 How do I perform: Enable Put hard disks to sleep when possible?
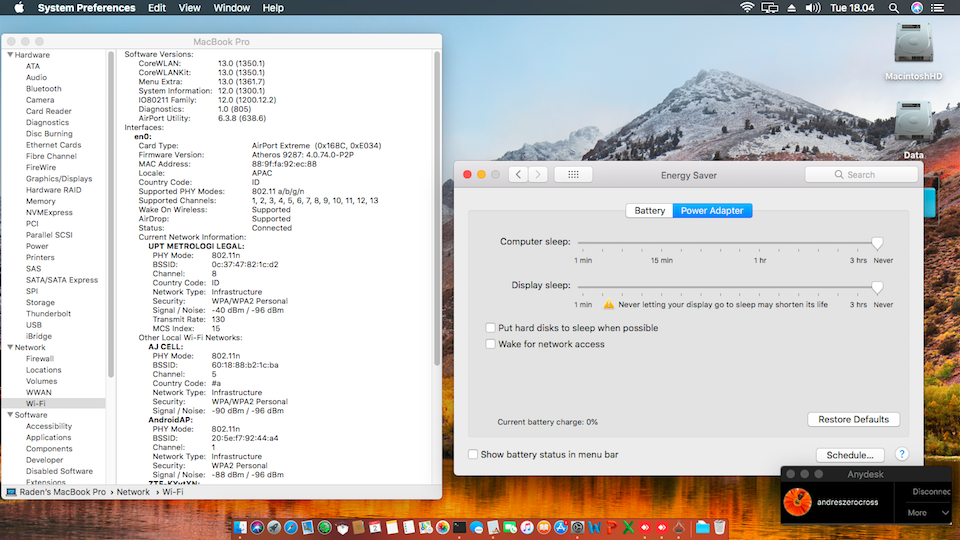(490, 328)
